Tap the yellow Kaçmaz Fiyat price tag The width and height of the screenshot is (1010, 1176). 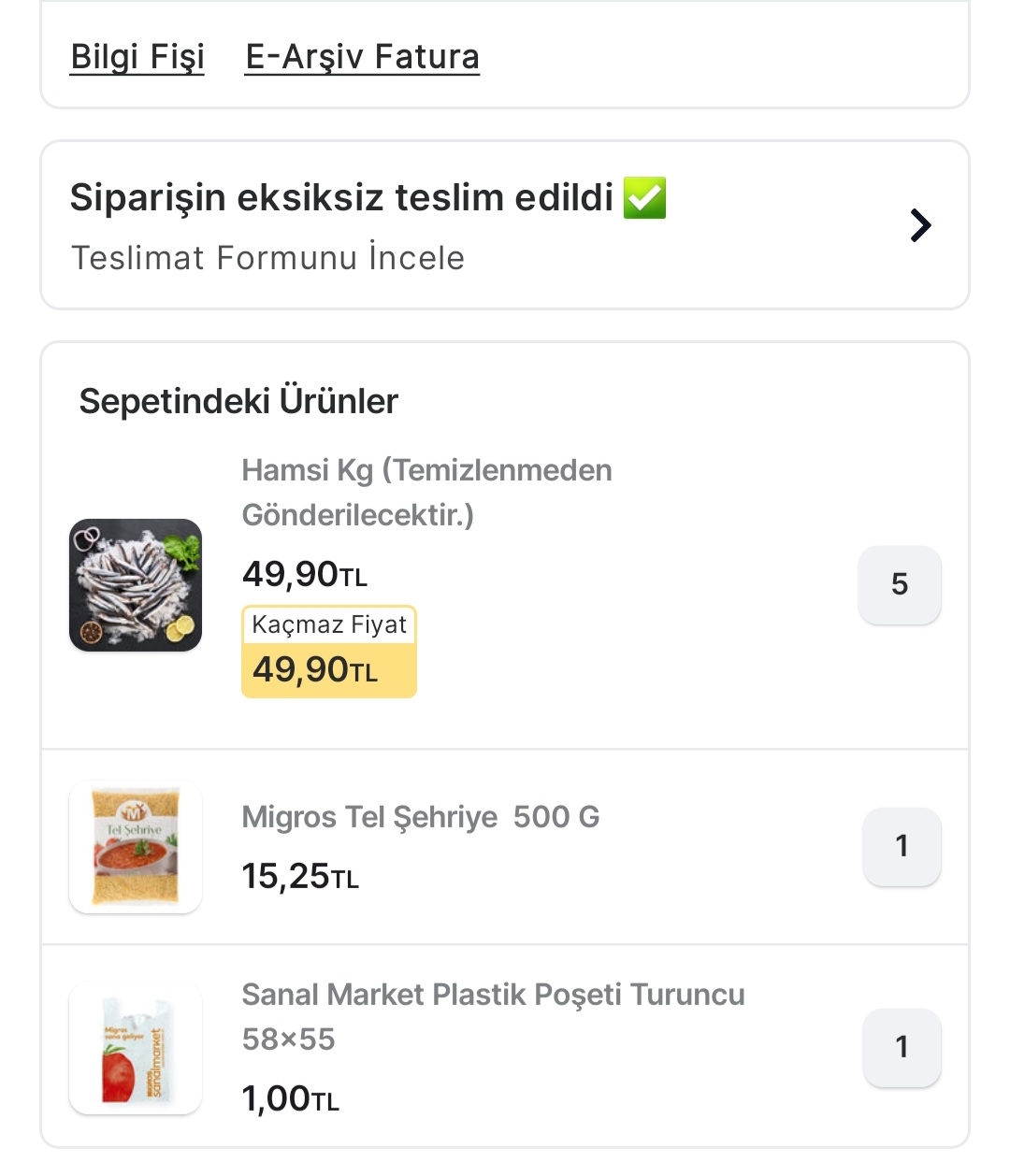(328, 653)
